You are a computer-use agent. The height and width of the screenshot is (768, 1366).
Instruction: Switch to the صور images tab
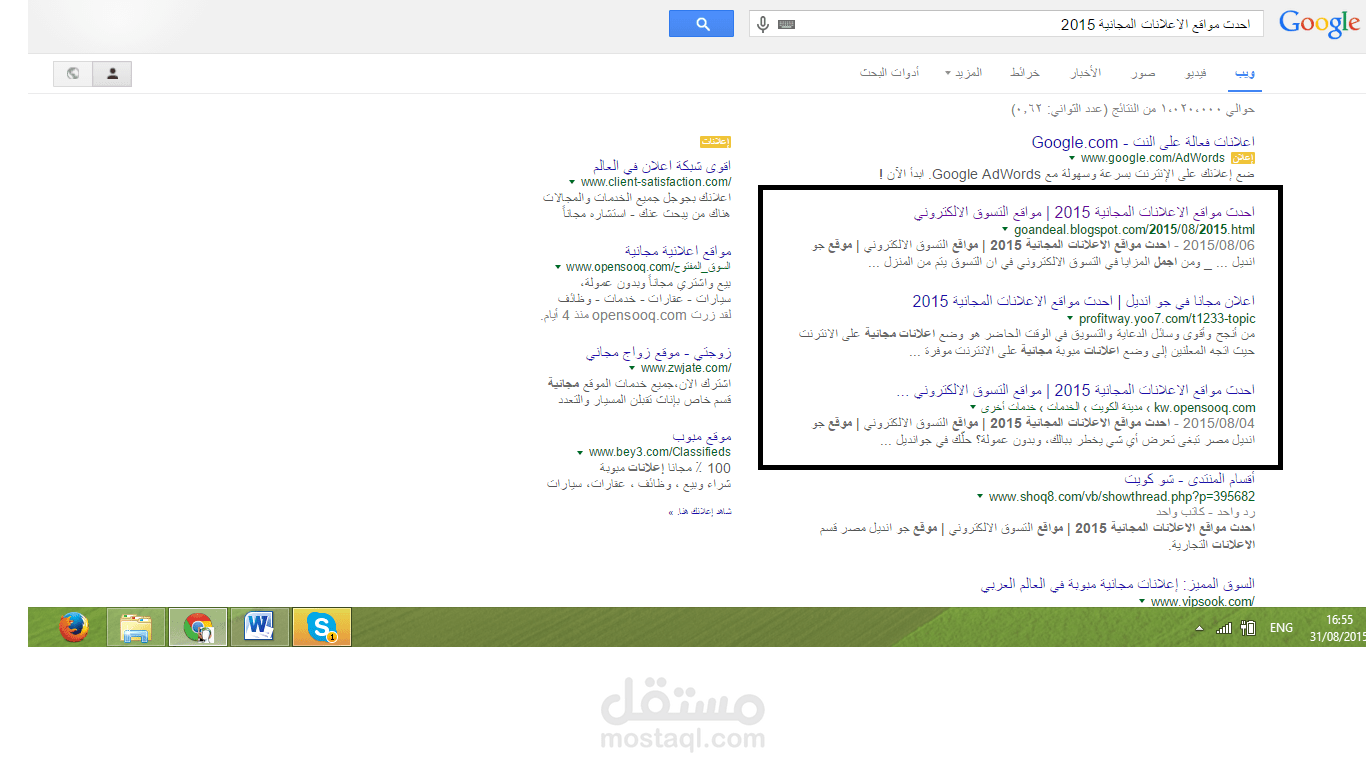coord(1144,73)
